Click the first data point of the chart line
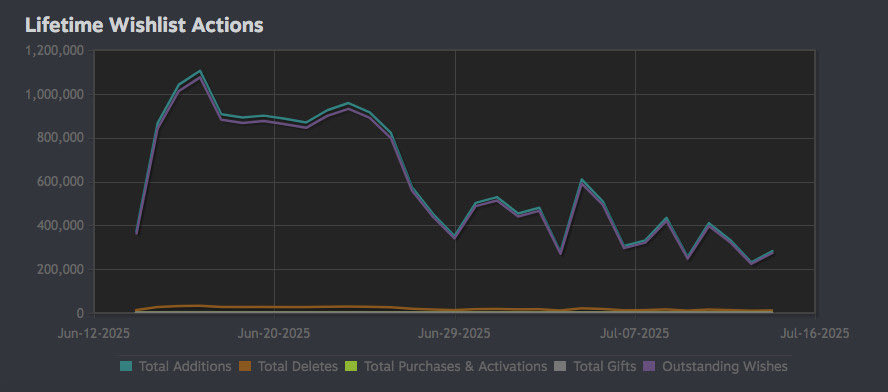 [x=136, y=232]
